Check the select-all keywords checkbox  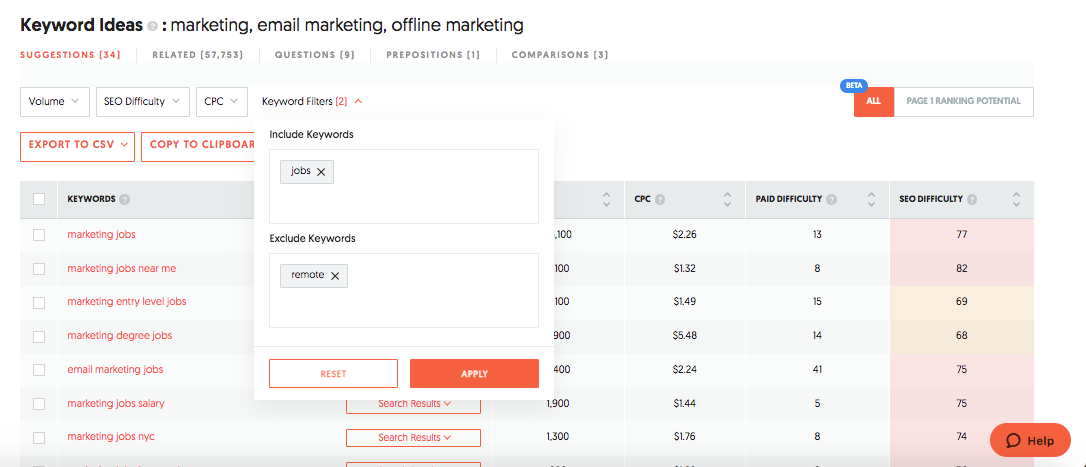[39, 199]
